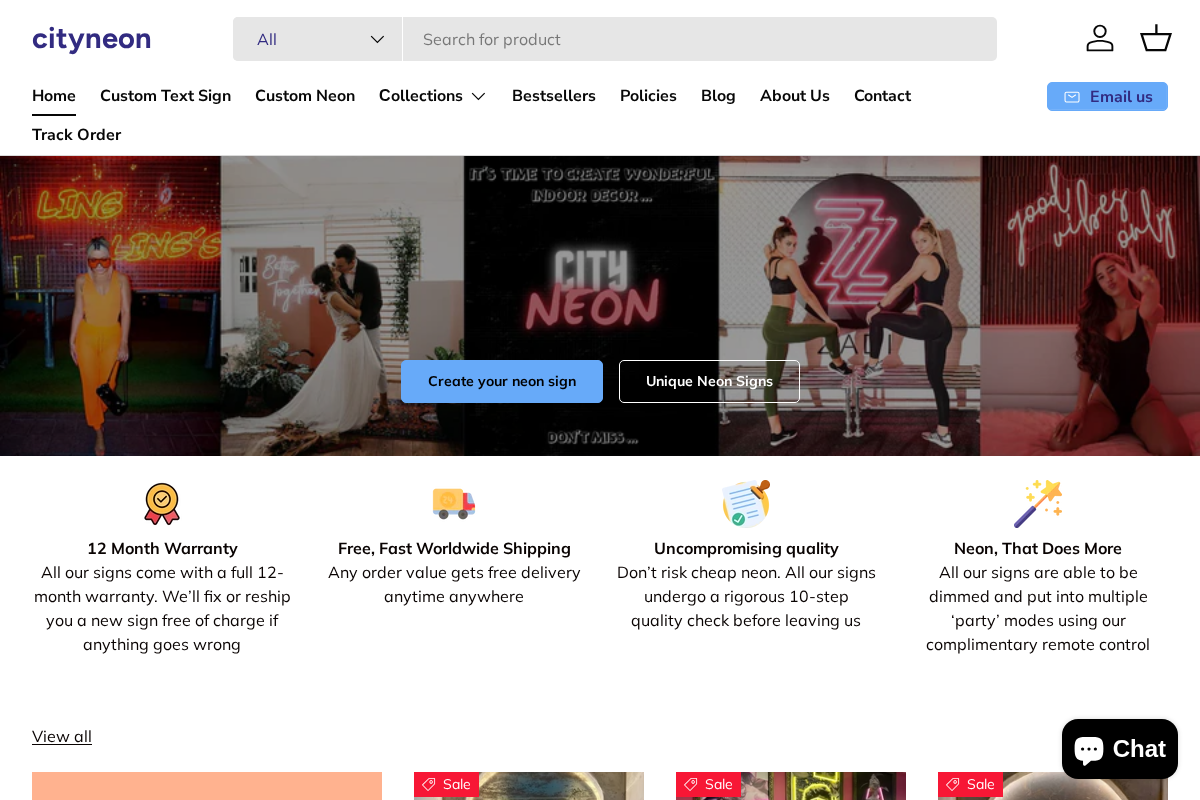This screenshot has height=800, width=1200.
Task: Collapse the search filter chevron
Action: click(377, 39)
